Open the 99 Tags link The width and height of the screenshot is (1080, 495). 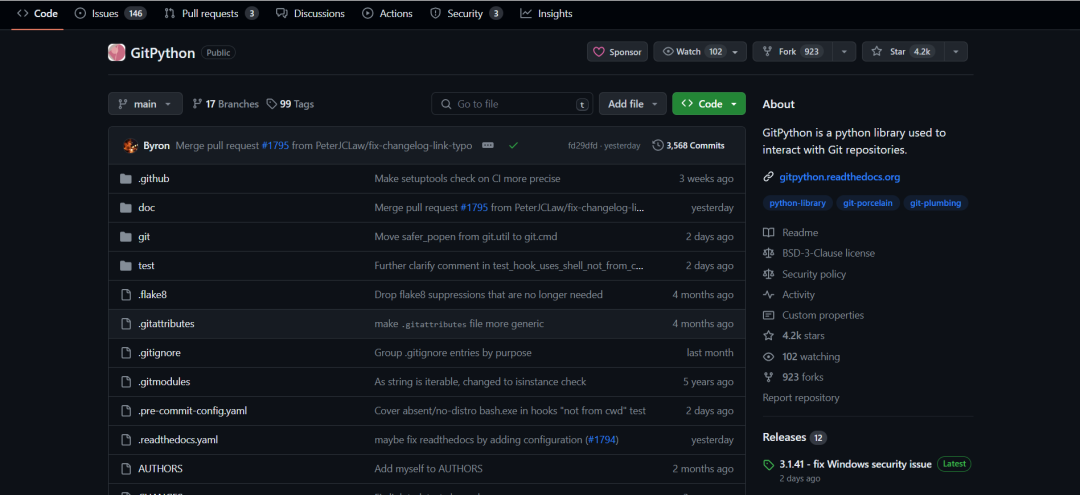[290, 104]
